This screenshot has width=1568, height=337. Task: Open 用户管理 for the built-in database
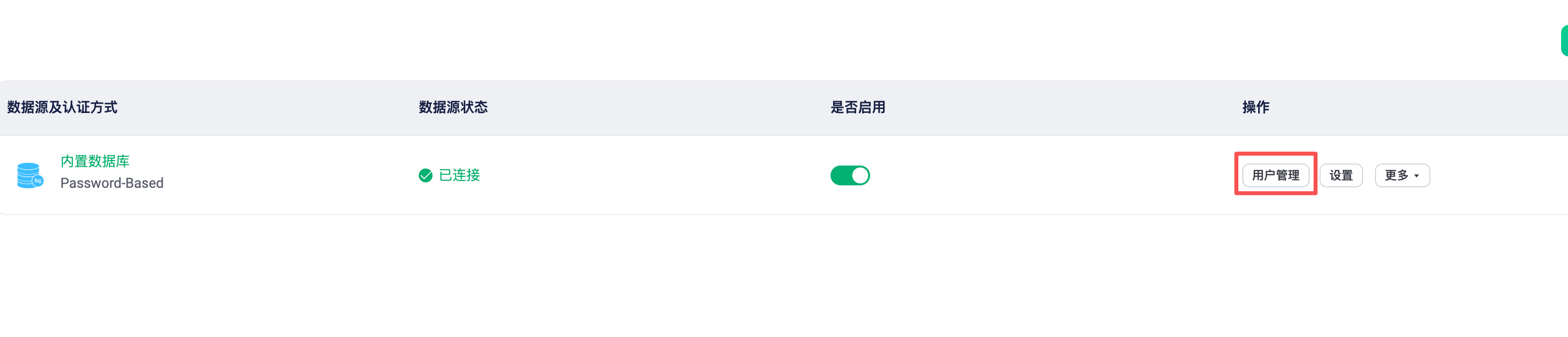coord(1275,175)
